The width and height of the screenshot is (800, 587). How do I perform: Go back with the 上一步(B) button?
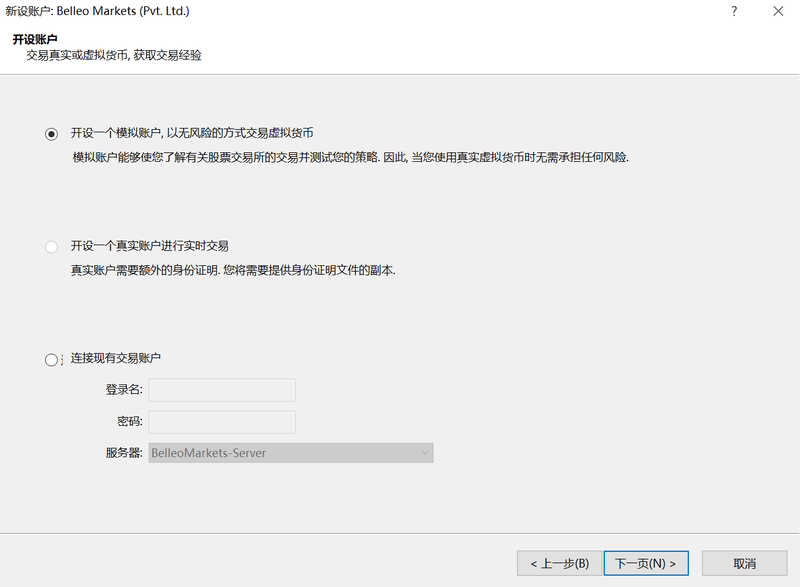(x=559, y=563)
